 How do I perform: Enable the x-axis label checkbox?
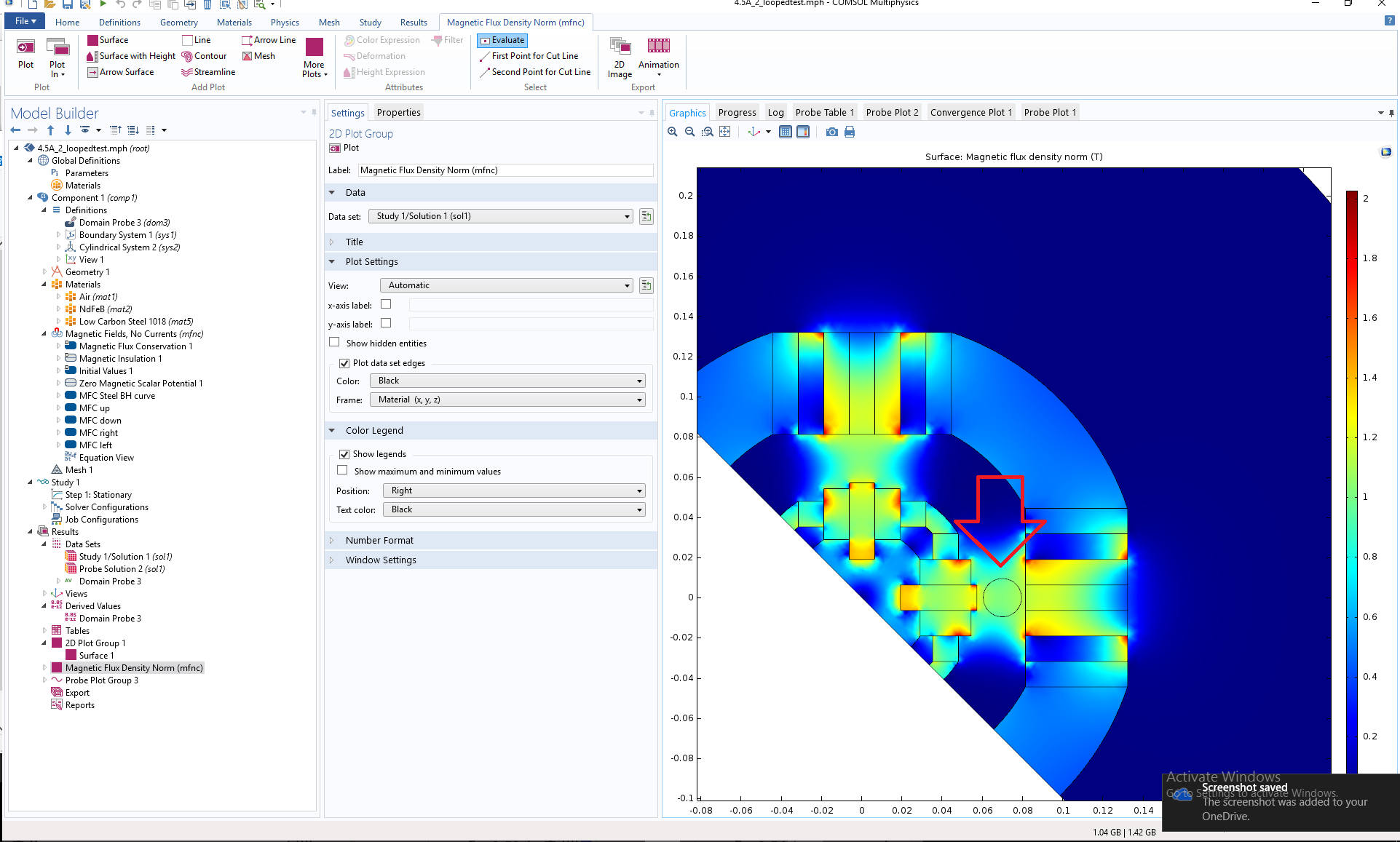386,304
